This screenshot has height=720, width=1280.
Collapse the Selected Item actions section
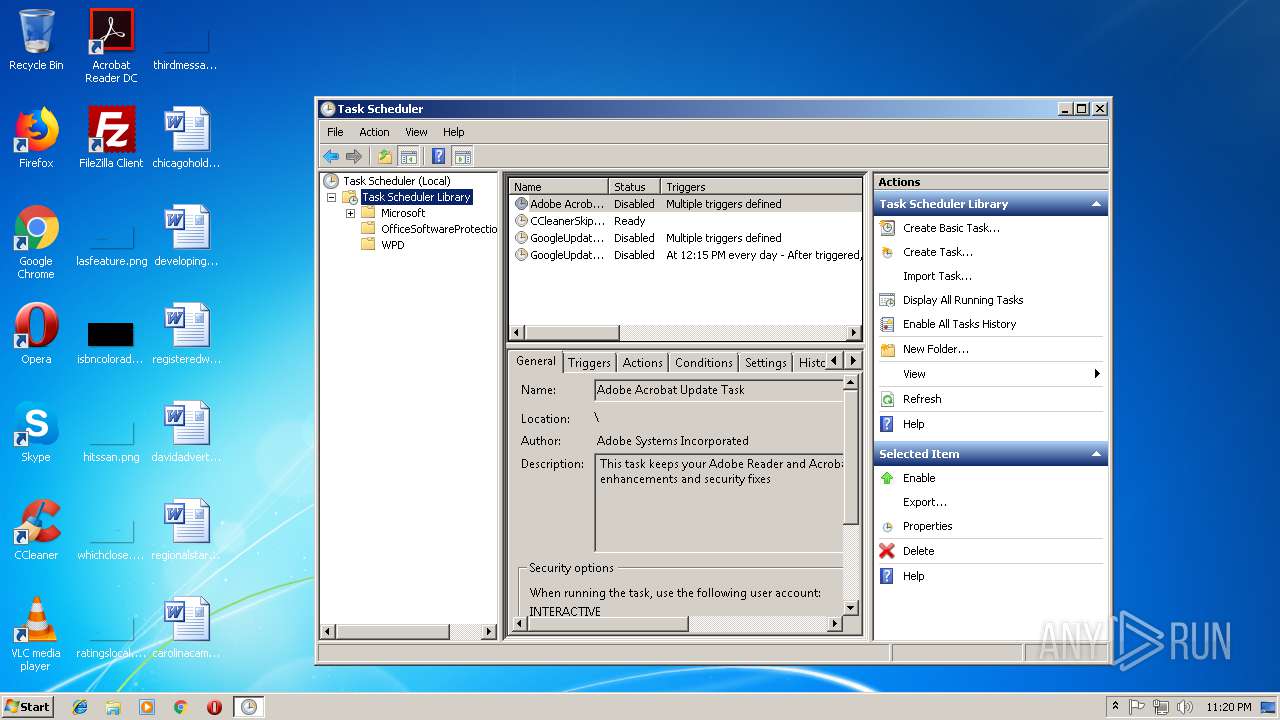(x=1096, y=454)
